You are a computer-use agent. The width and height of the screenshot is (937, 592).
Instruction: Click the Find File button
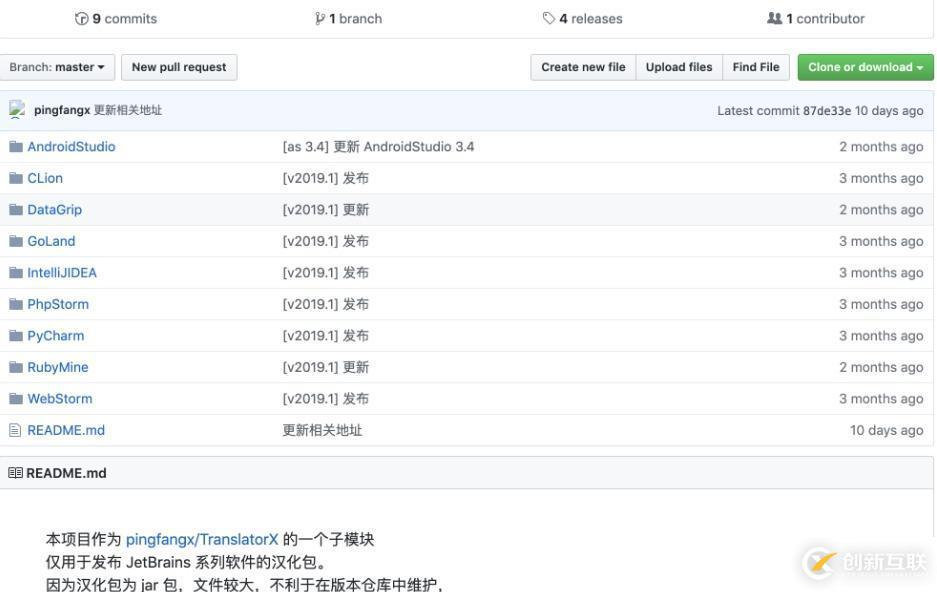[756, 67]
